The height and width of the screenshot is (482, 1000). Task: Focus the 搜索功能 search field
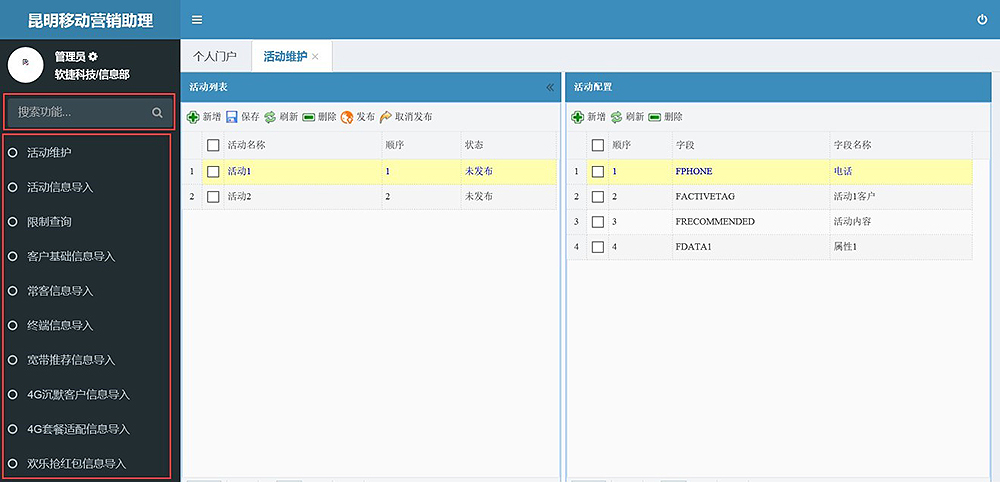point(89,112)
